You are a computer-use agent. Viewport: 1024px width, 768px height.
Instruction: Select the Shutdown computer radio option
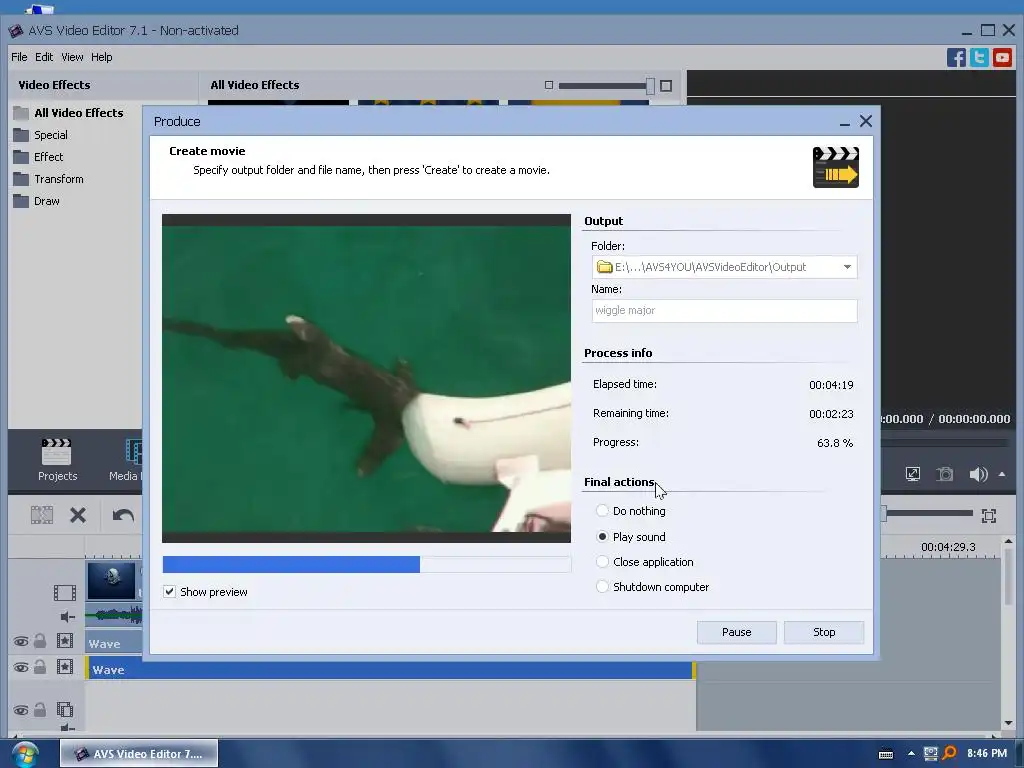pos(602,586)
